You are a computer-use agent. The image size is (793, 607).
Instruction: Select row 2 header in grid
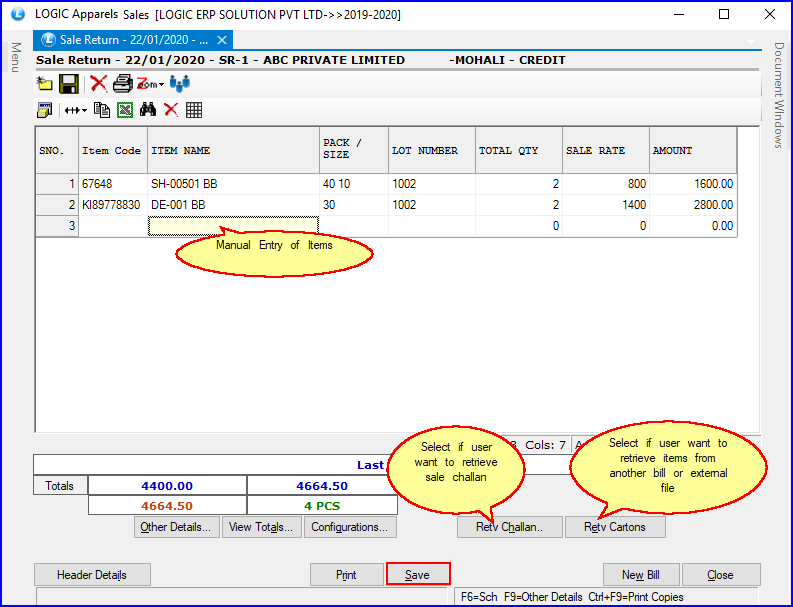(57, 205)
